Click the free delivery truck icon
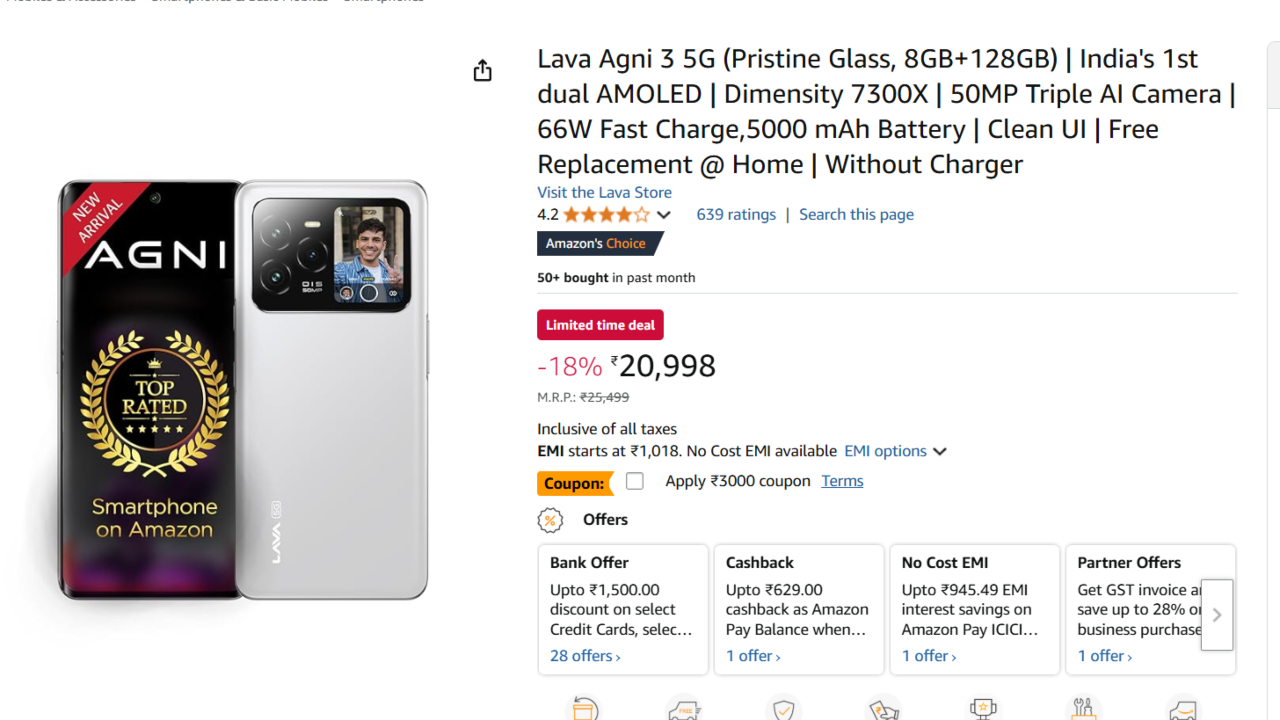Image resolution: width=1280 pixels, height=720 pixels. (x=684, y=710)
